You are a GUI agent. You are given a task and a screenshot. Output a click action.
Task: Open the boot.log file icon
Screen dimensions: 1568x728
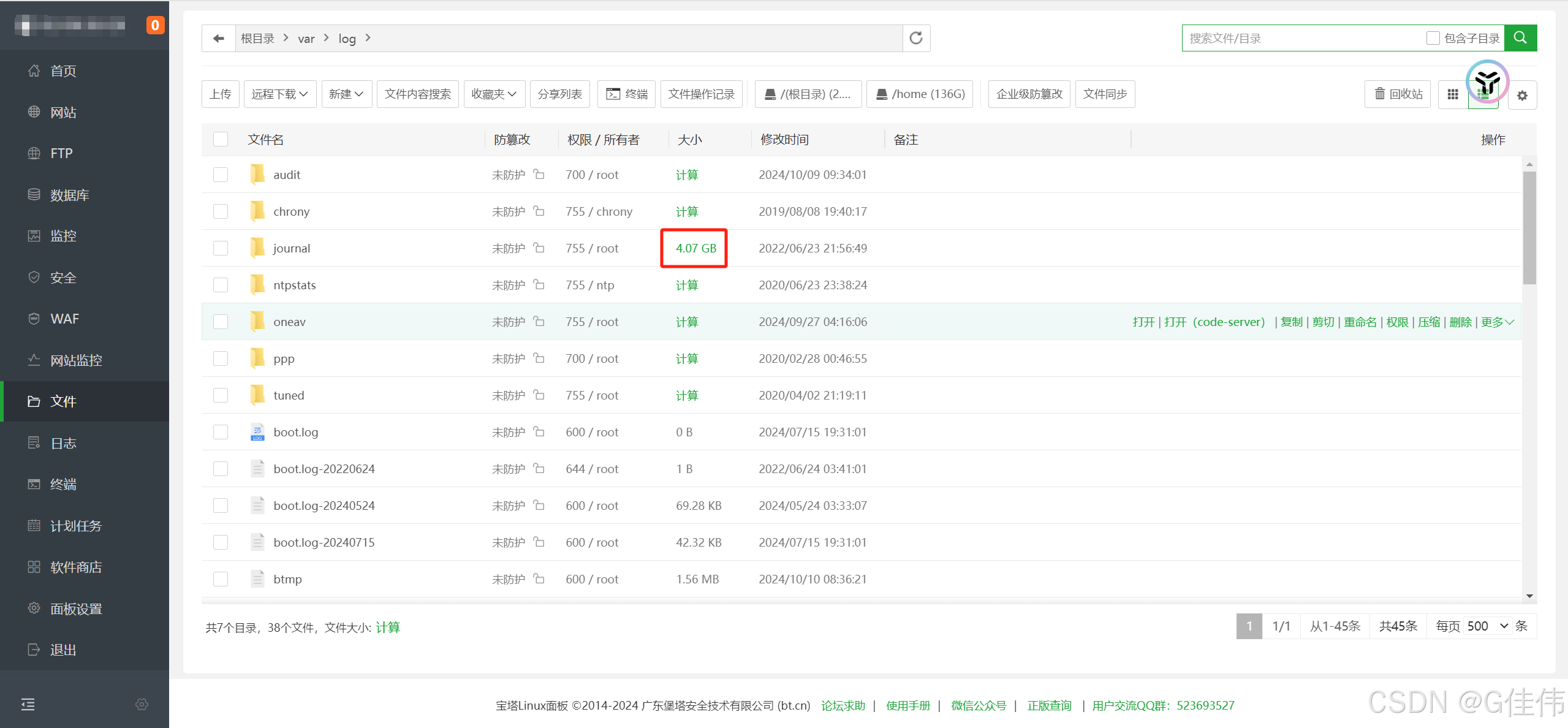[257, 432]
